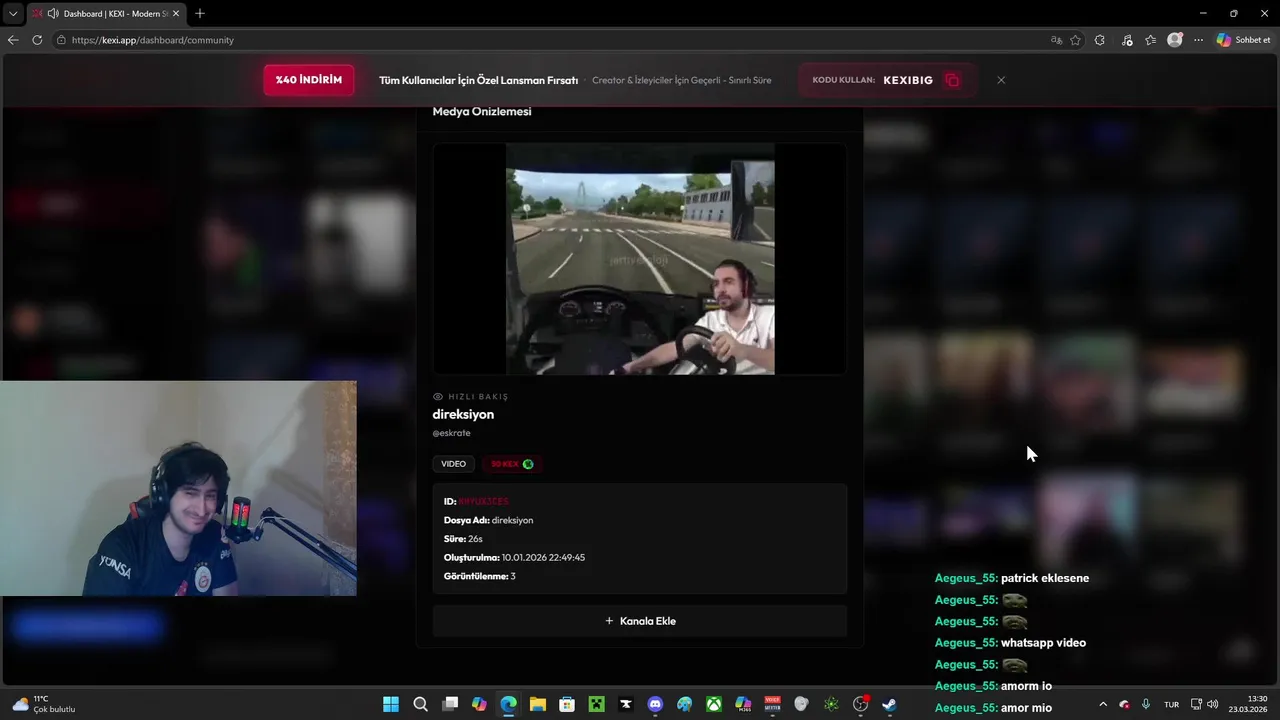
Task: Open the favorites list icon
Action: pyautogui.click(x=1151, y=40)
